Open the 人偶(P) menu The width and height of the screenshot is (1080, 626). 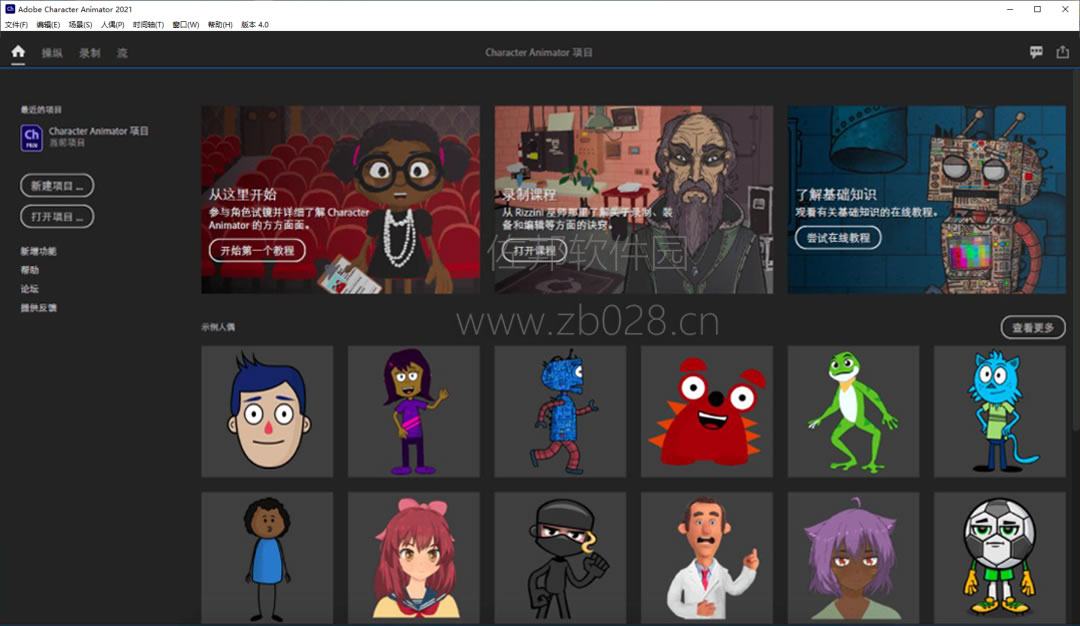pyautogui.click(x=112, y=25)
